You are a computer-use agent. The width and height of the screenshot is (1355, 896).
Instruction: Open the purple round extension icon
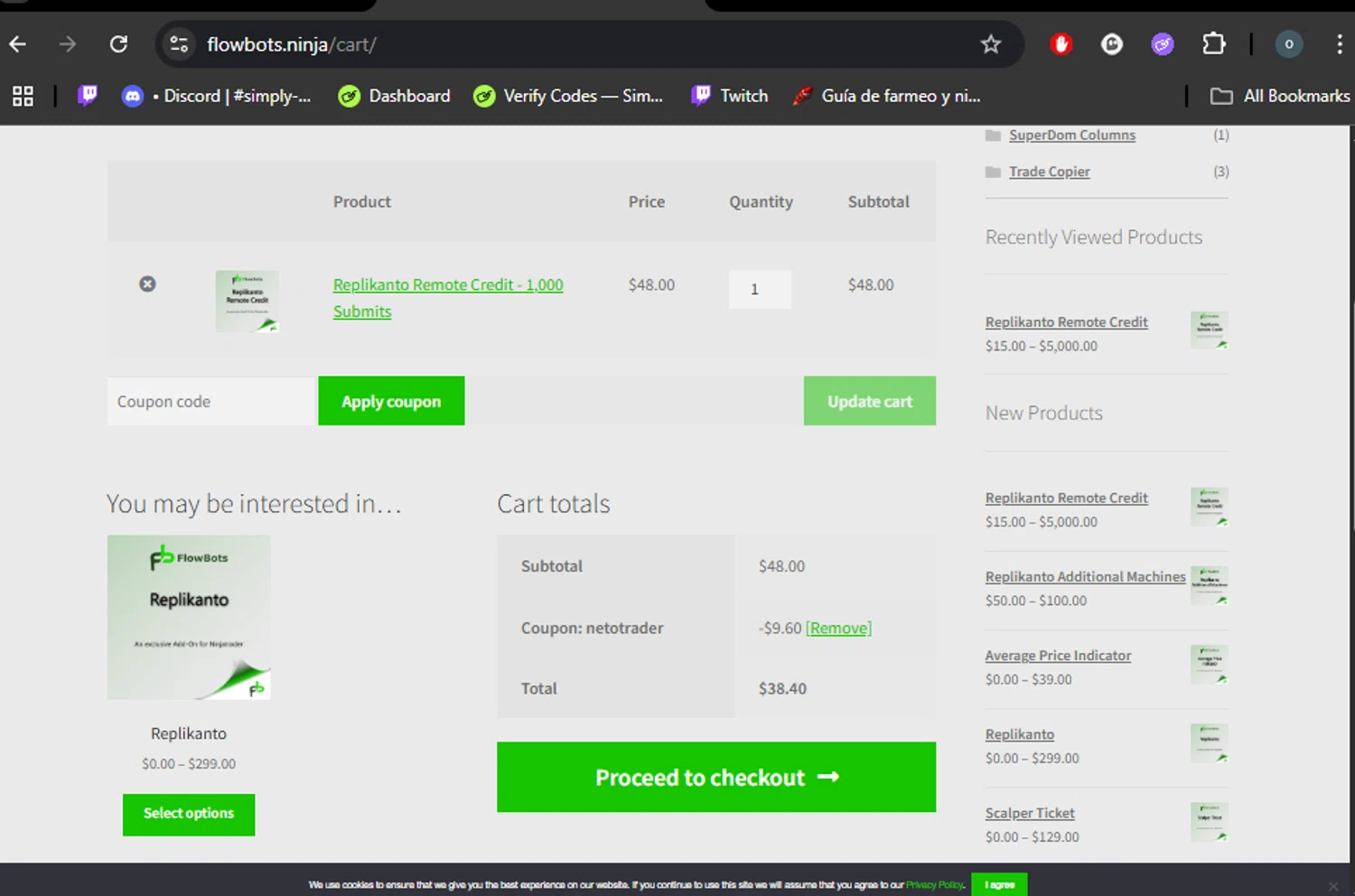pyautogui.click(x=1163, y=44)
